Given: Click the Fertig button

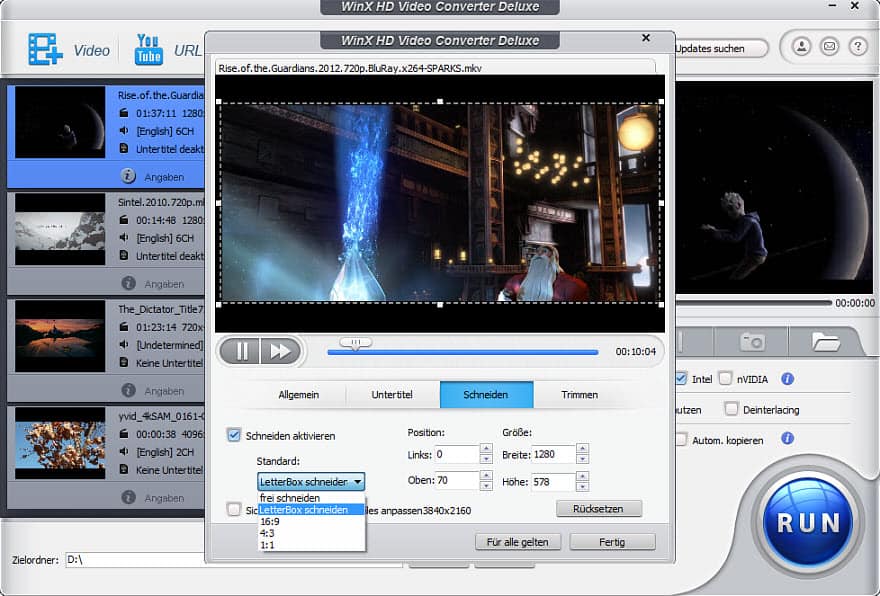Looking at the screenshot, I should 612,542.
